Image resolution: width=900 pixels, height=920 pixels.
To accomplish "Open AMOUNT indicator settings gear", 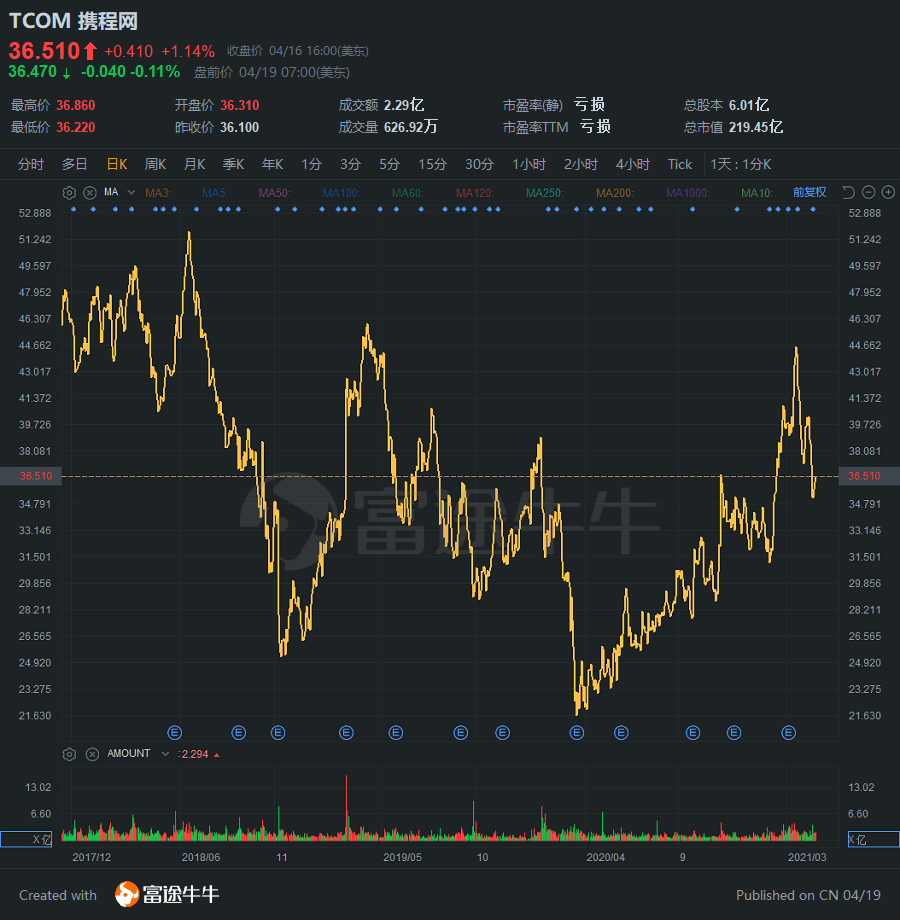I will pos(69,755).
